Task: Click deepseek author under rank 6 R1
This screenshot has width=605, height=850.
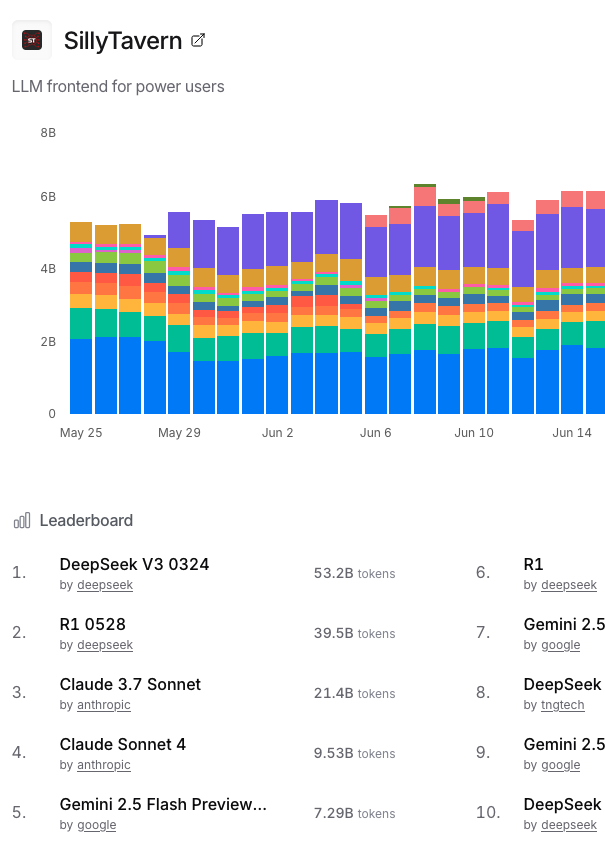Action: [569, 585]
